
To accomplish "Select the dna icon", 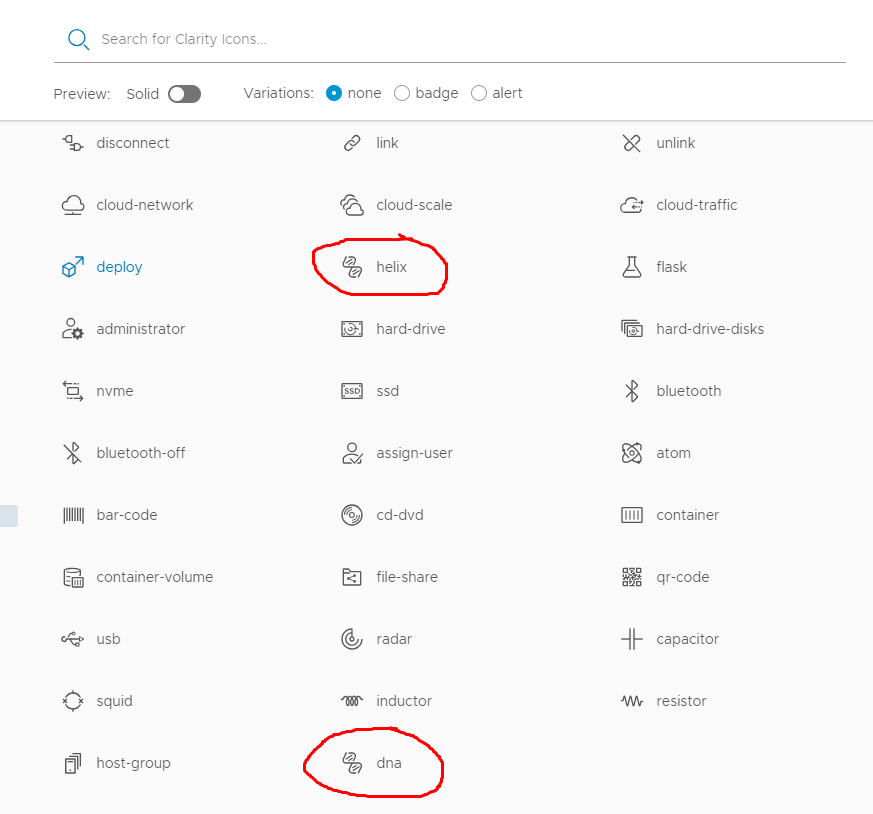I will pos(351,763).
